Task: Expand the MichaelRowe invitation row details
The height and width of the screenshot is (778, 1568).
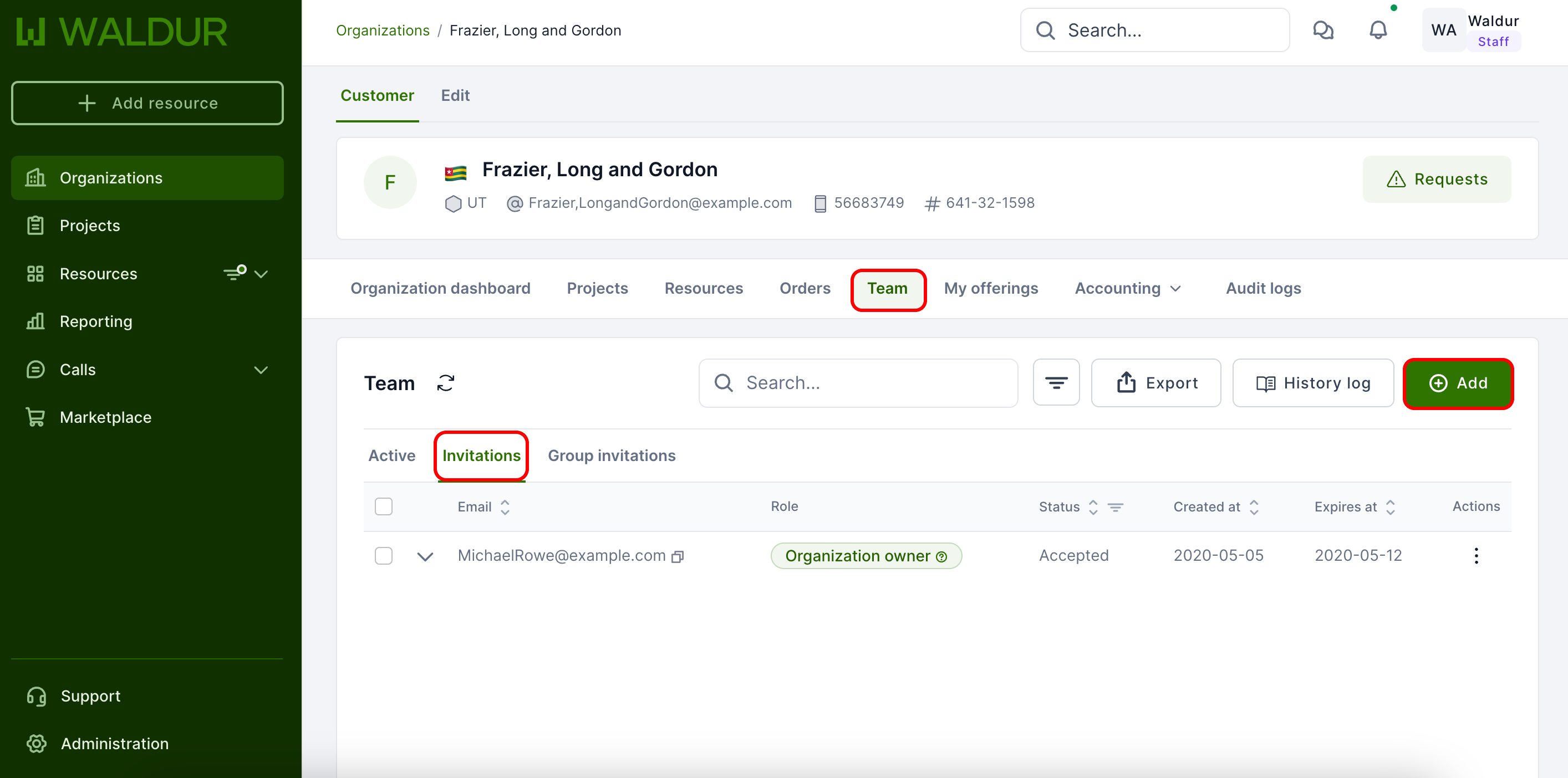Action: point(425,556)
